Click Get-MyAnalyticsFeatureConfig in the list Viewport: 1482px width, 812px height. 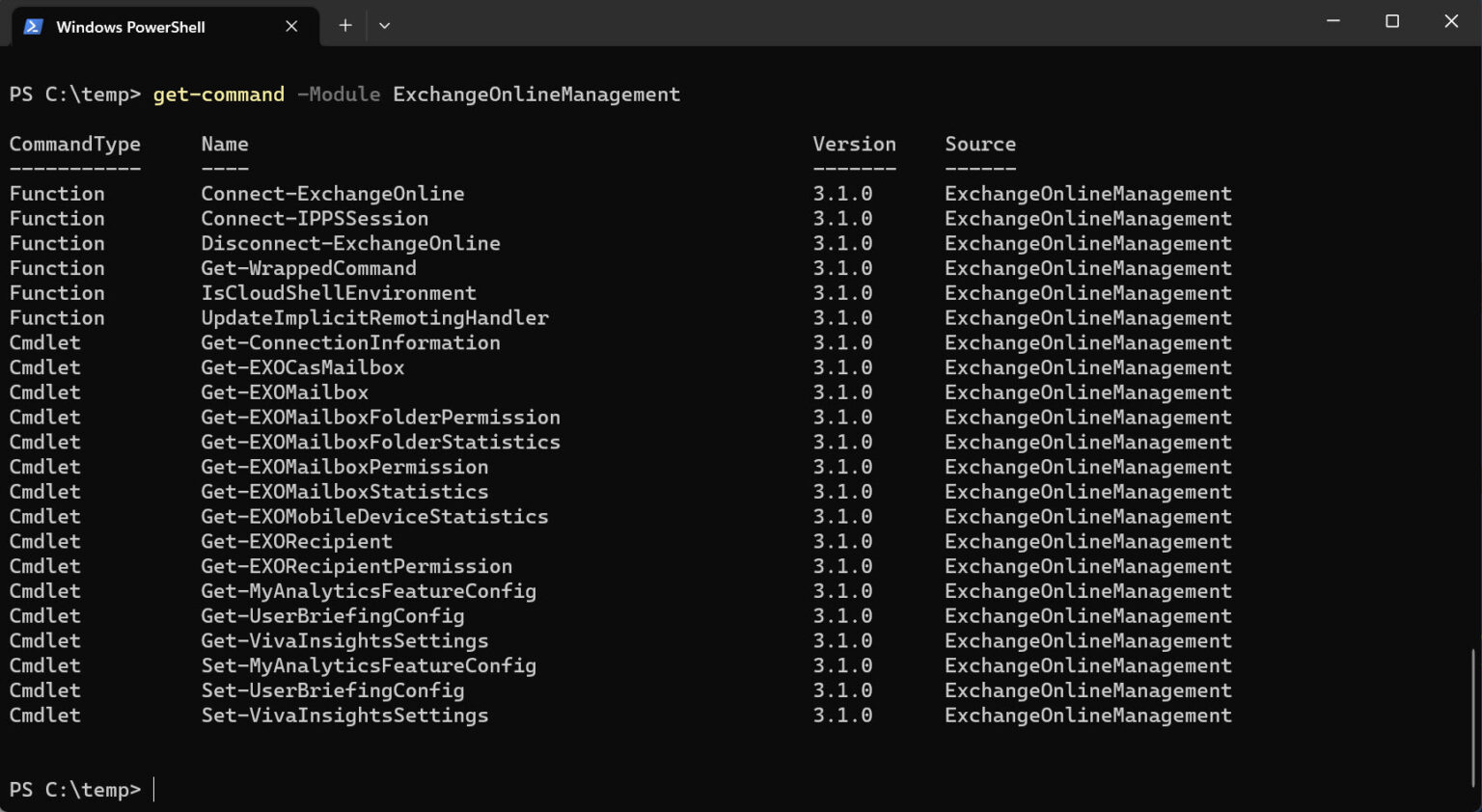pyautogui.click(x=369, y=591)
